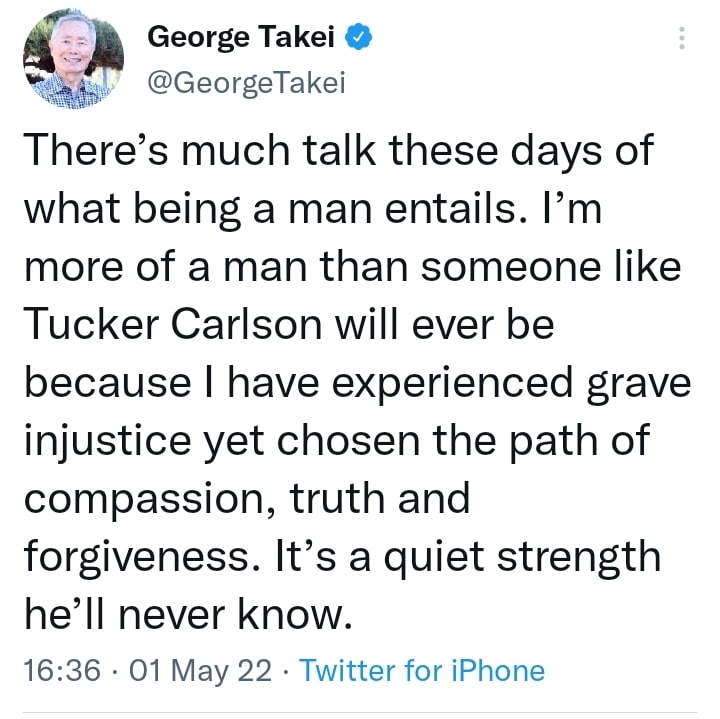Open the Twitter for iPhone source link
This screenshot has height=719, width=720.
(422, 670)
